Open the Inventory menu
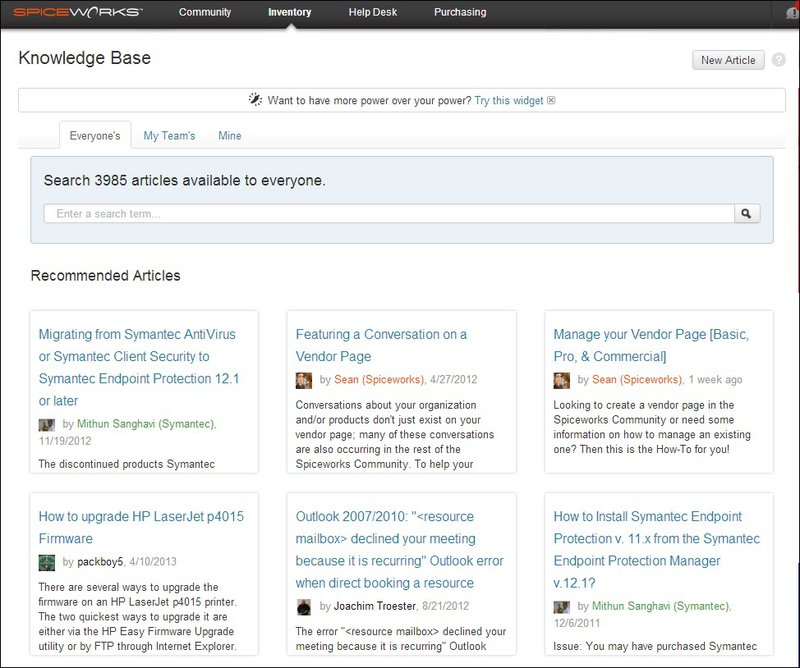Viewport: 800px width, 668px height. click(289, 12)
